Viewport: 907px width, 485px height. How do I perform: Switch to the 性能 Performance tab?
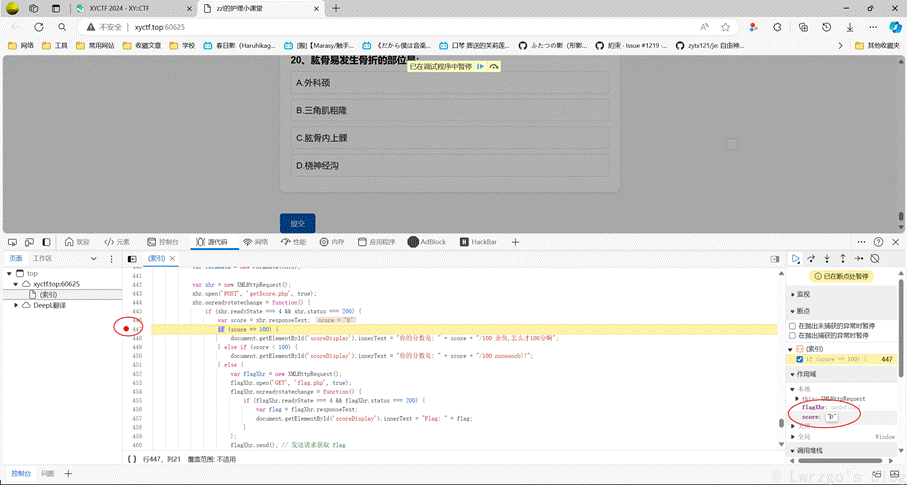(x=293, y=242)
